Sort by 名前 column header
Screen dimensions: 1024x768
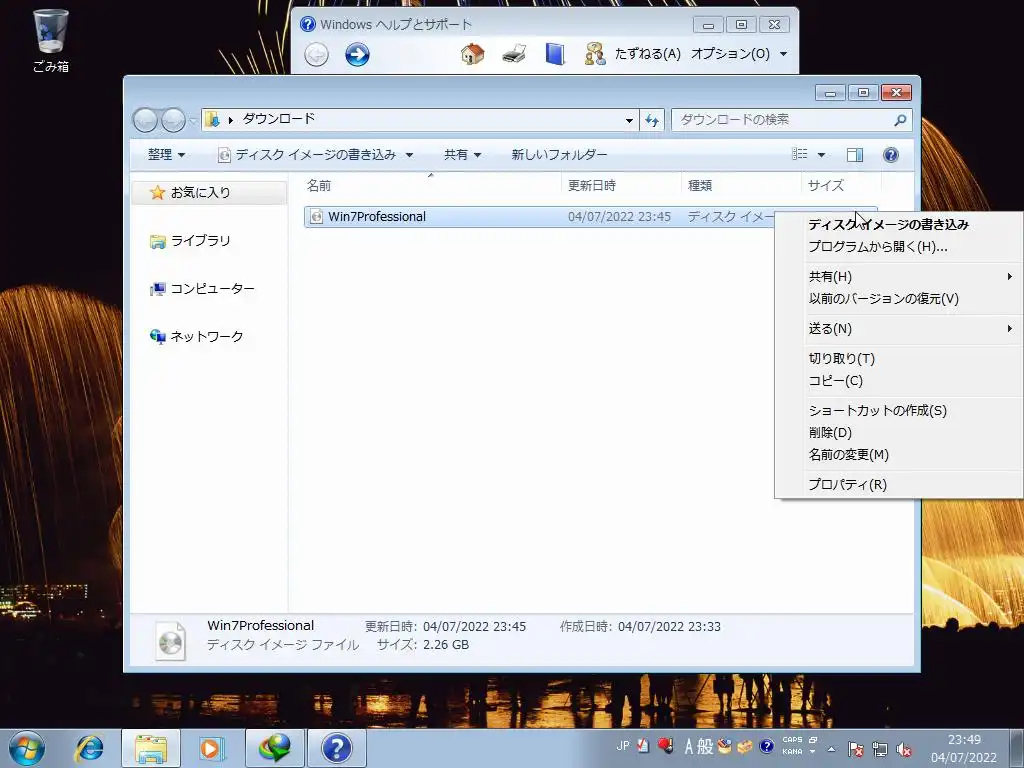[431, 185]
